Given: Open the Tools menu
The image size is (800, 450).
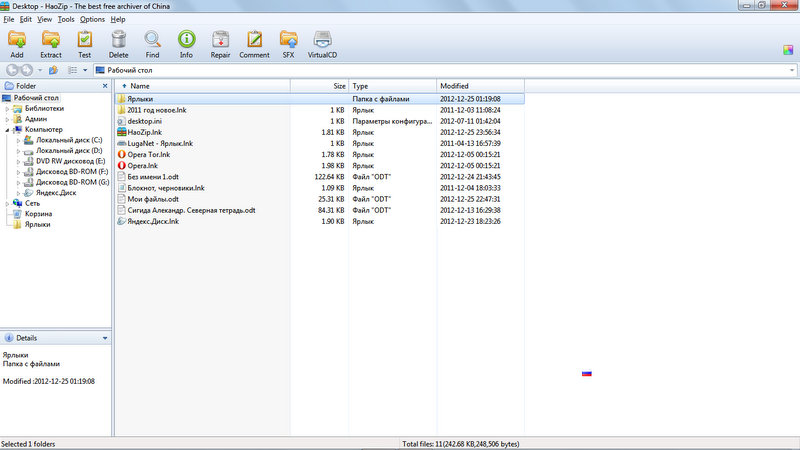Looking at the screenshot, I should 66,19.
